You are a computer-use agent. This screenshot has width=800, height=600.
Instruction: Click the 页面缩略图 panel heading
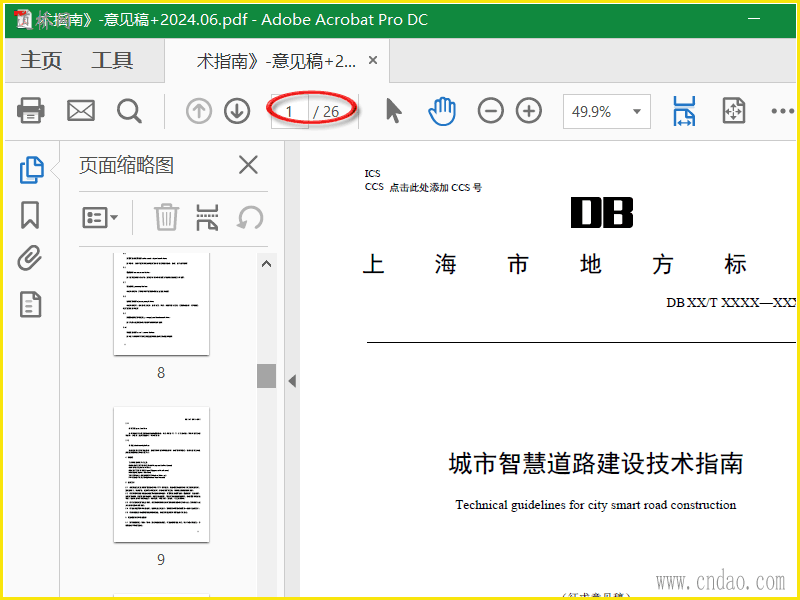[127, 165]
